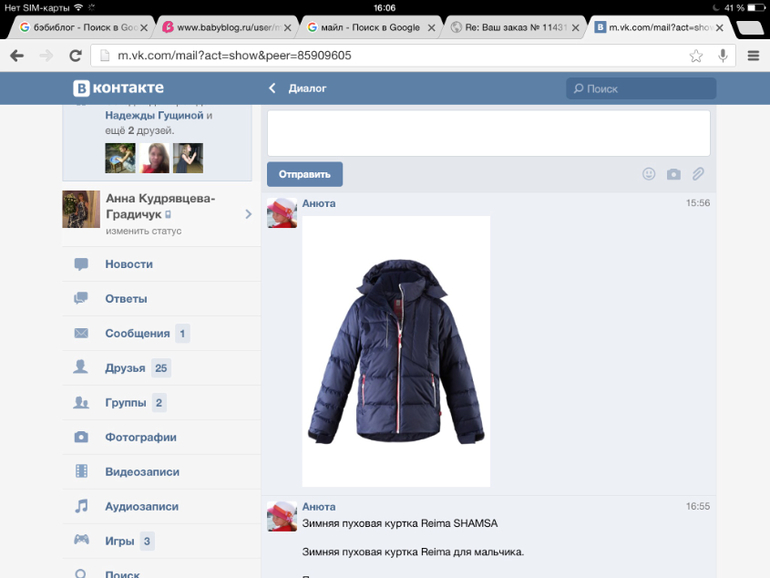Open Сообщения in sidebar
Image resolution: width=770 pixels, height=578 pixels.
[137, 333]
